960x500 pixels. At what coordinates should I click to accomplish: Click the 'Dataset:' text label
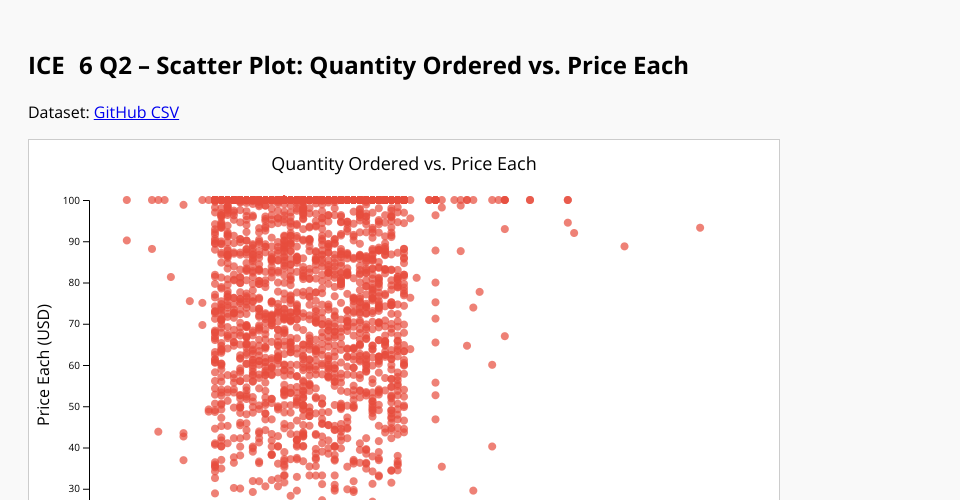tap(59, 112)
